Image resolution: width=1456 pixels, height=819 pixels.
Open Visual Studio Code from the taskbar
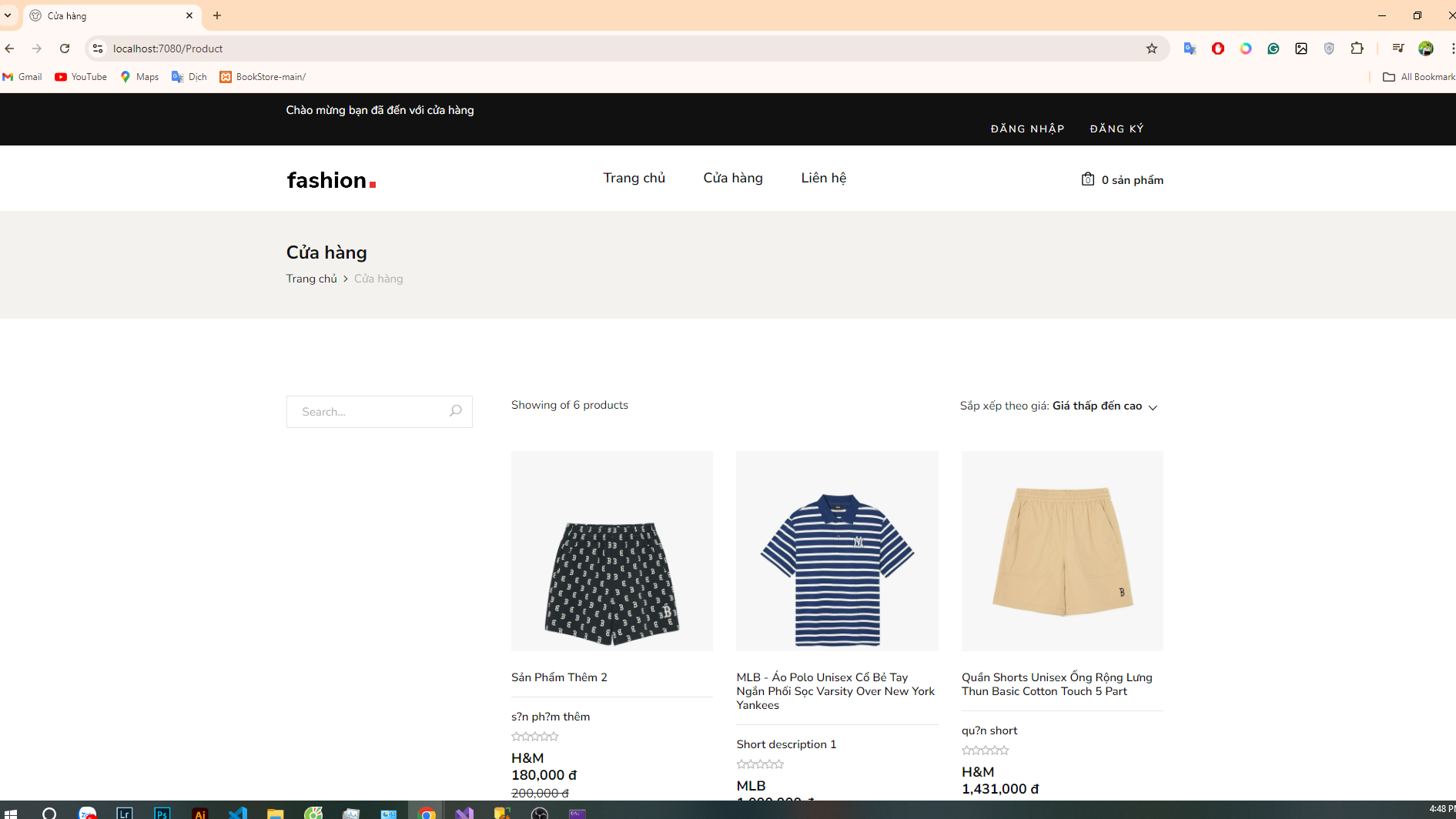click(x=238, y=813)
